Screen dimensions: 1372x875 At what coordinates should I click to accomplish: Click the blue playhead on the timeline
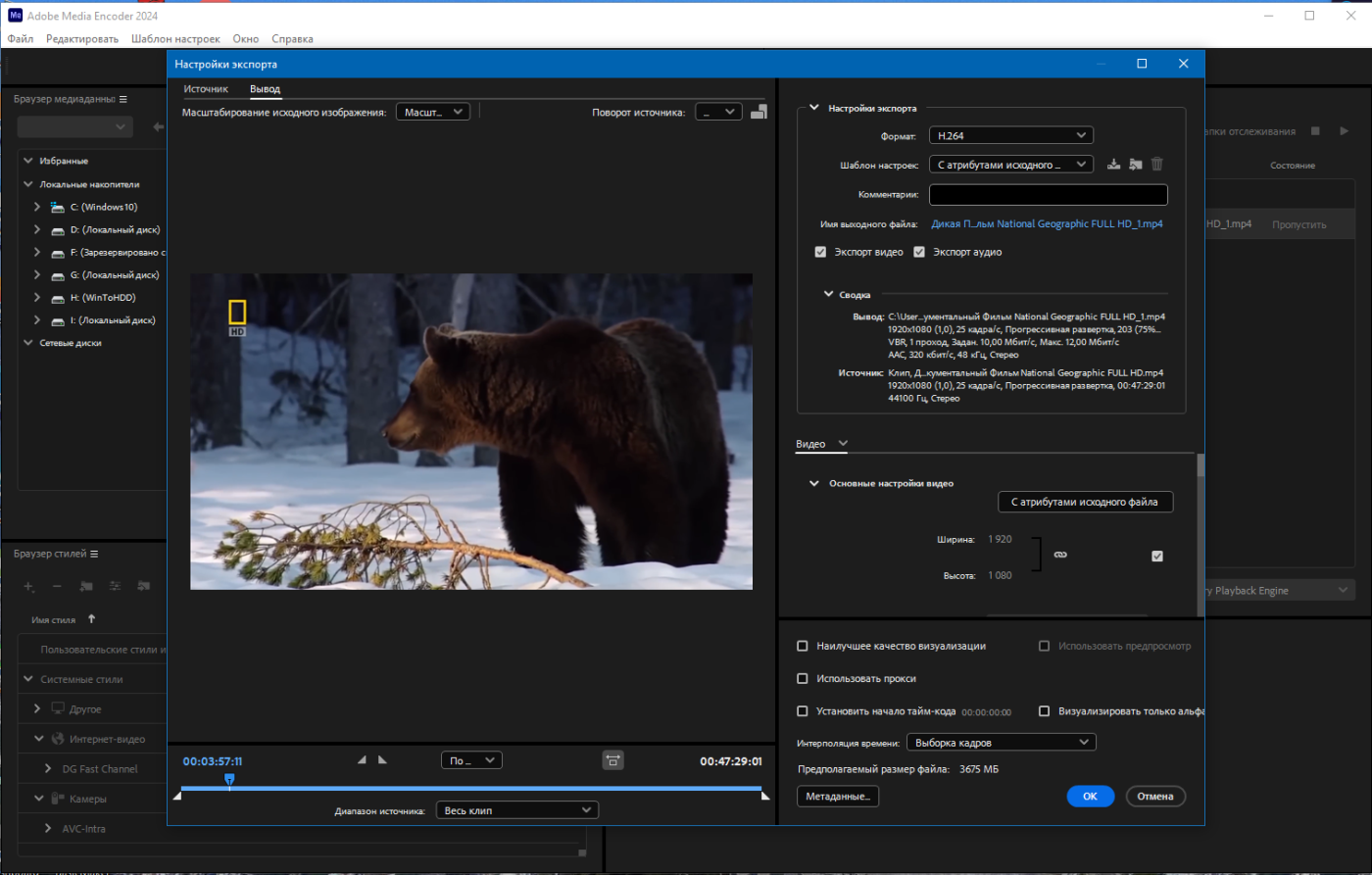(229, 778)
